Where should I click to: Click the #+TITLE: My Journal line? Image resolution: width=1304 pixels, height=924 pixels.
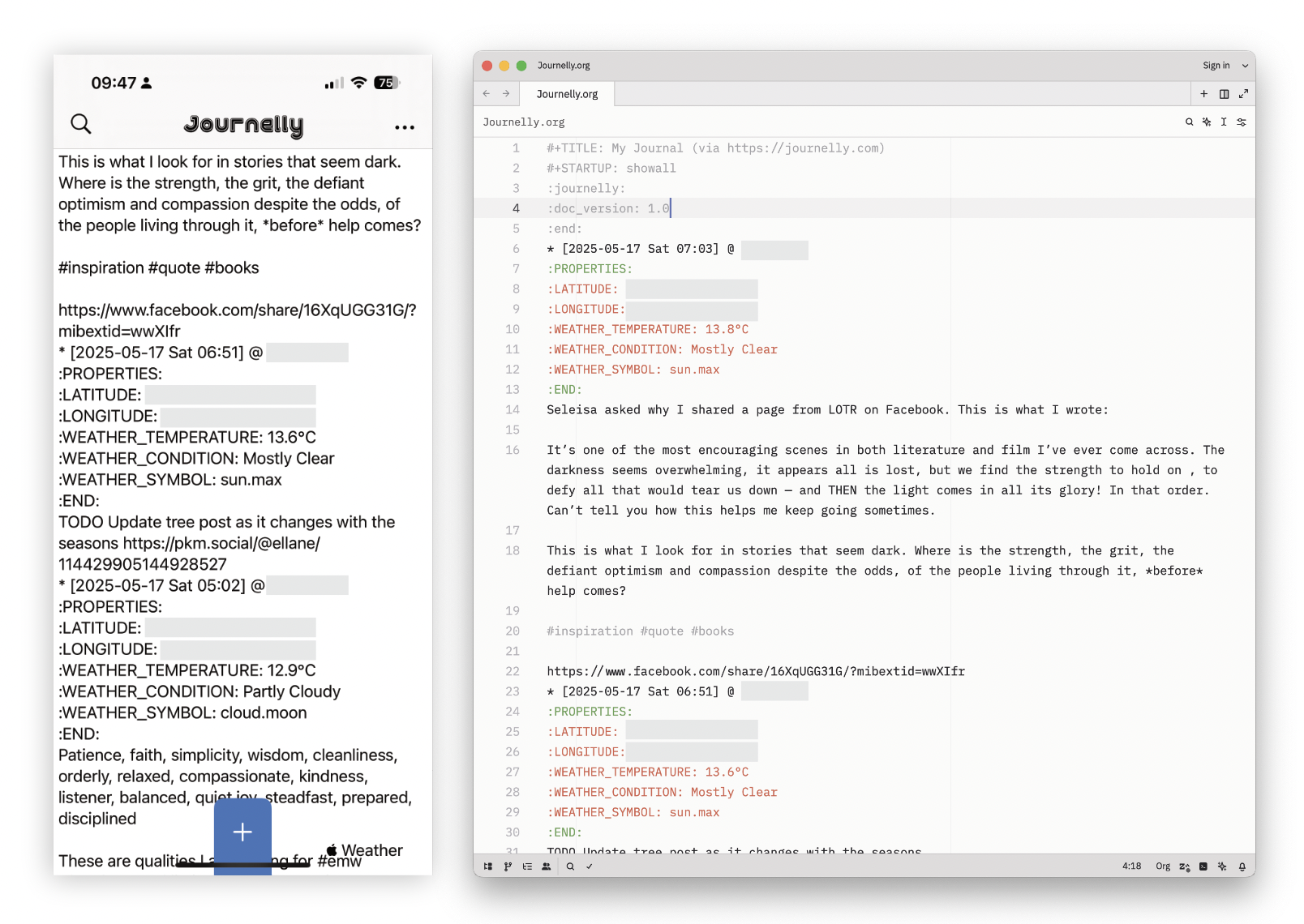pyautogui.click(x=715, y=148)
